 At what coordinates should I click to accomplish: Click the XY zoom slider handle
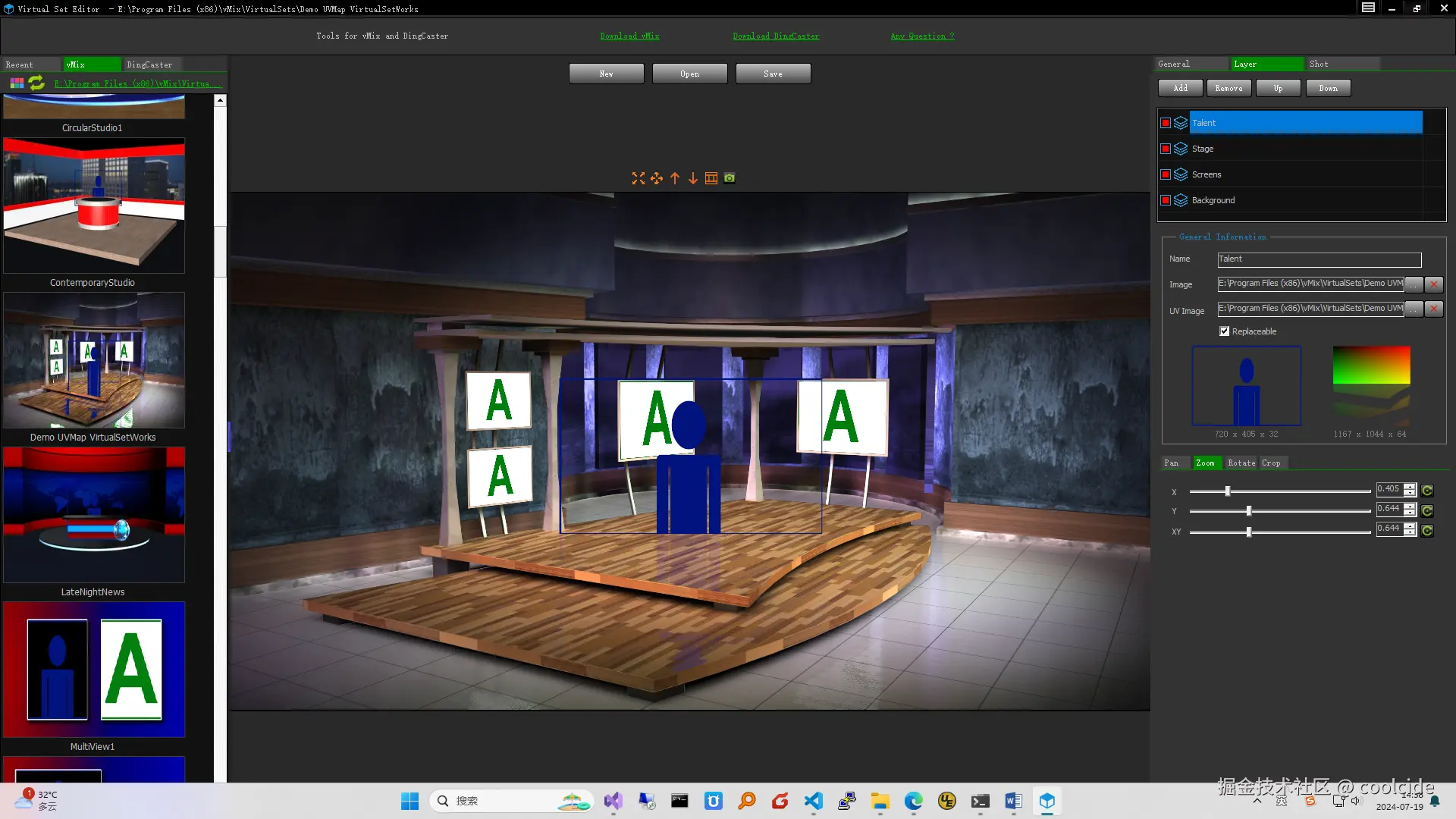(1249, 532)
